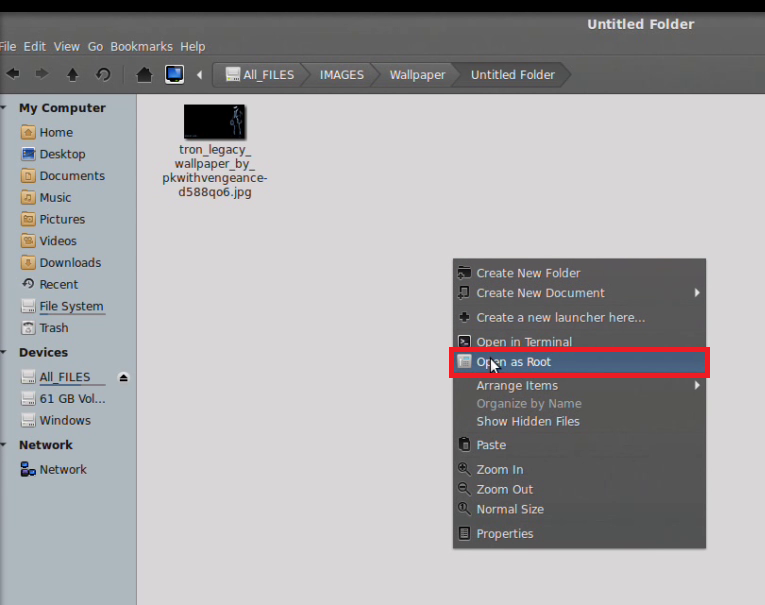Open Trash in the sidebar

pyautogui.click(x=53, y=328)
